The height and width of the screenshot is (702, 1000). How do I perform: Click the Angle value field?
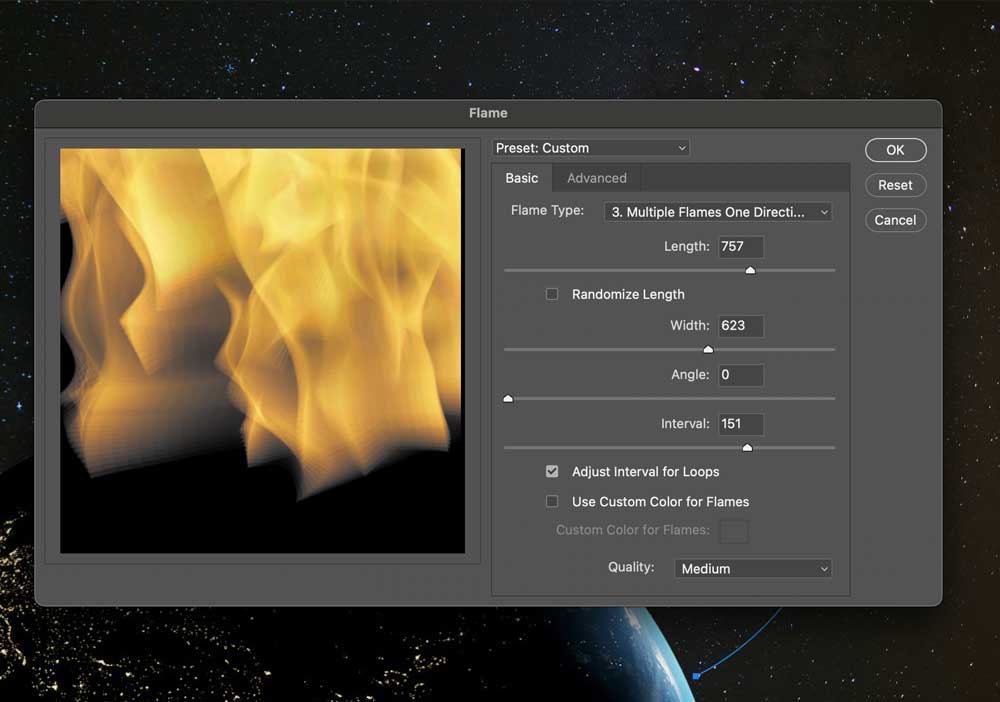pos(741,375)
